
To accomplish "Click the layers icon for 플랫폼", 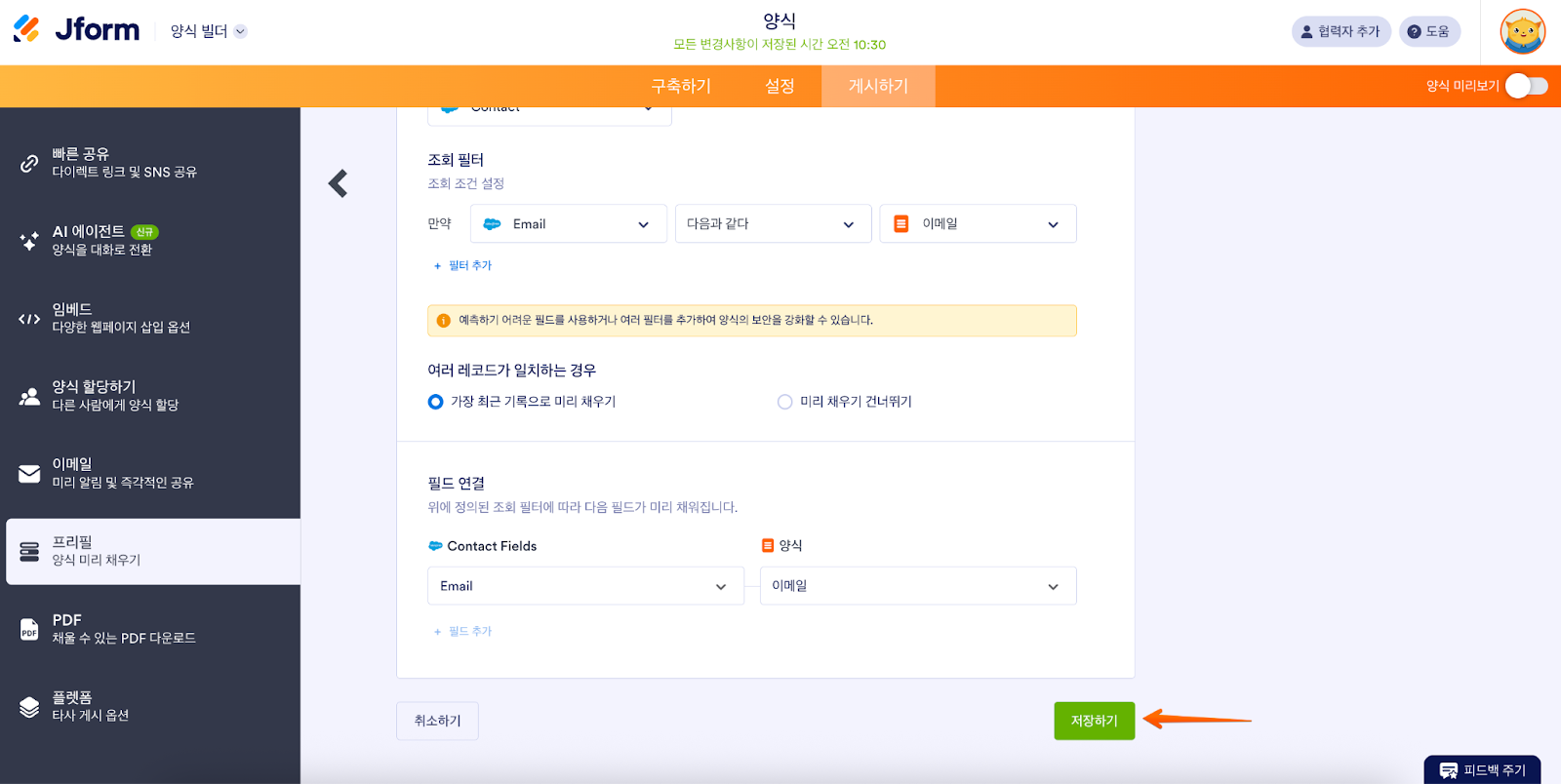I will 29,707.
